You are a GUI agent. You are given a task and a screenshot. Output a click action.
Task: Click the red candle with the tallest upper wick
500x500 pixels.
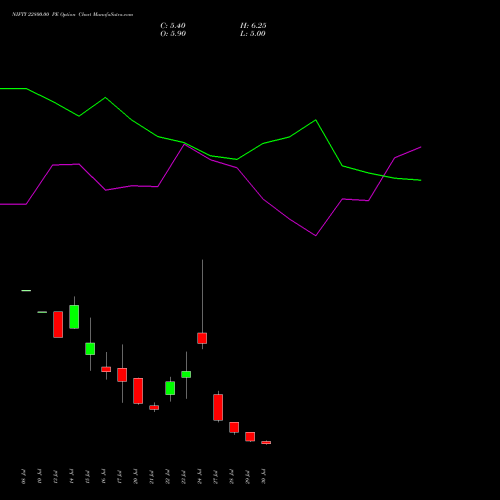(x=202, y=338)
